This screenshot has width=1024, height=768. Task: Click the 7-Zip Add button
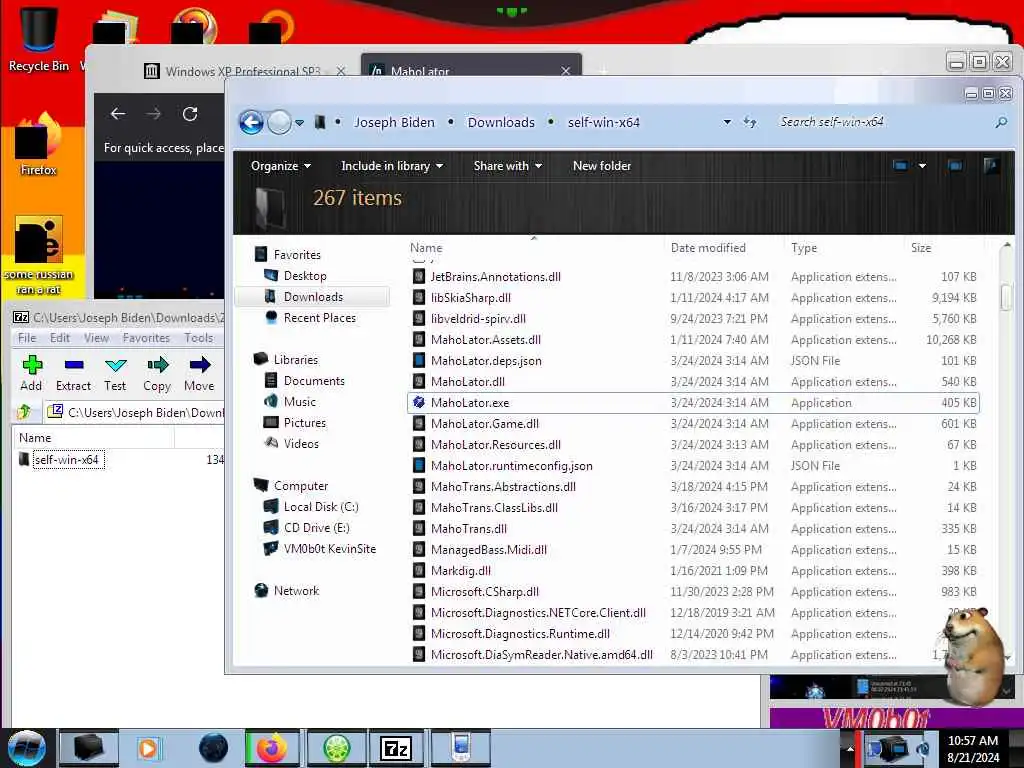31,373
